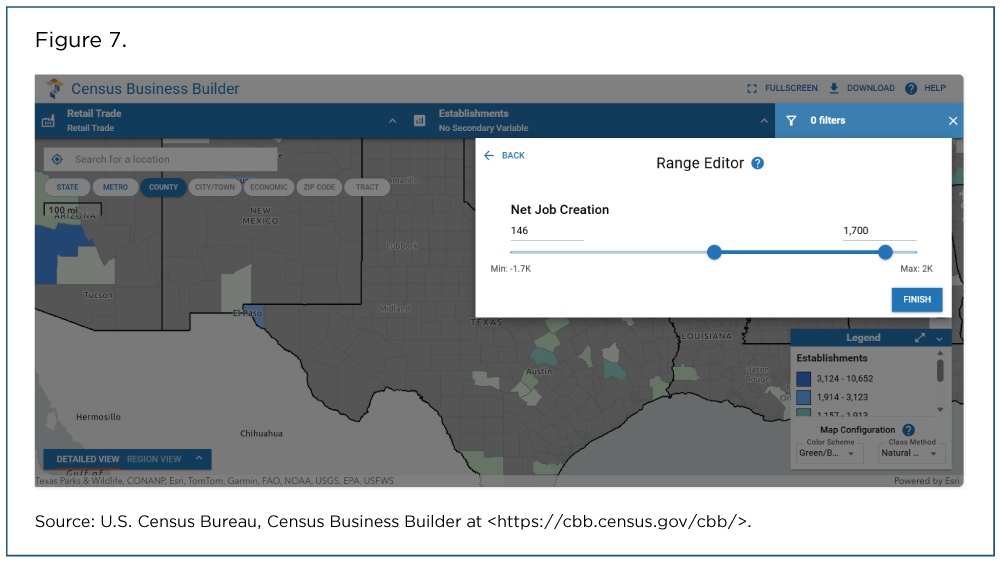Switch to the Region View tab
This screenshot has width=1000, height=563.
click(154, 459)
